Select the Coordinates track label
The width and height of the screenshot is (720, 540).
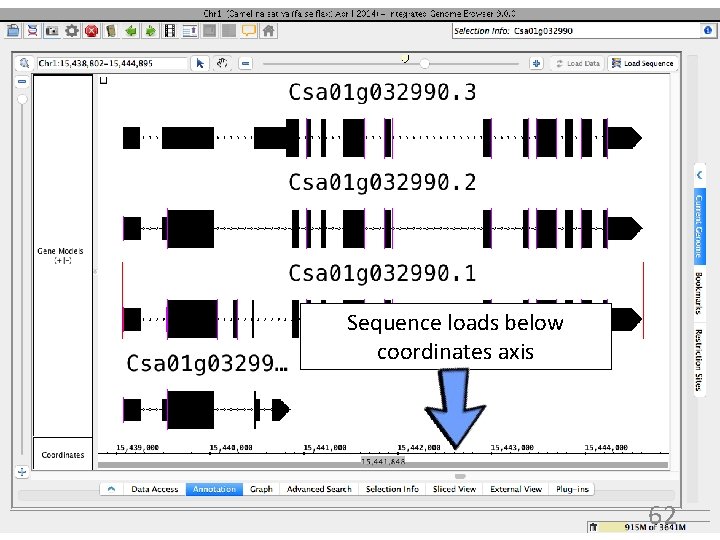pyautogui.click(x=63, y=455)
